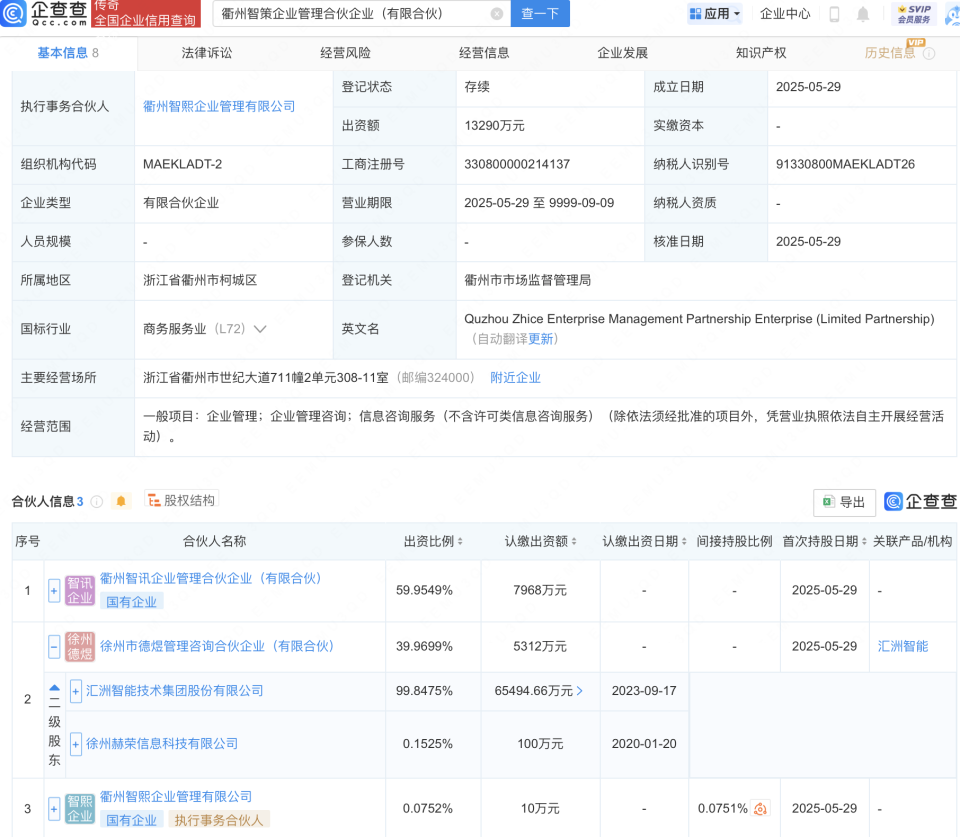Click the 附近企业 link
Viewport: 960px width, 837px height.
pyautogui.click(x=516, y=378)
